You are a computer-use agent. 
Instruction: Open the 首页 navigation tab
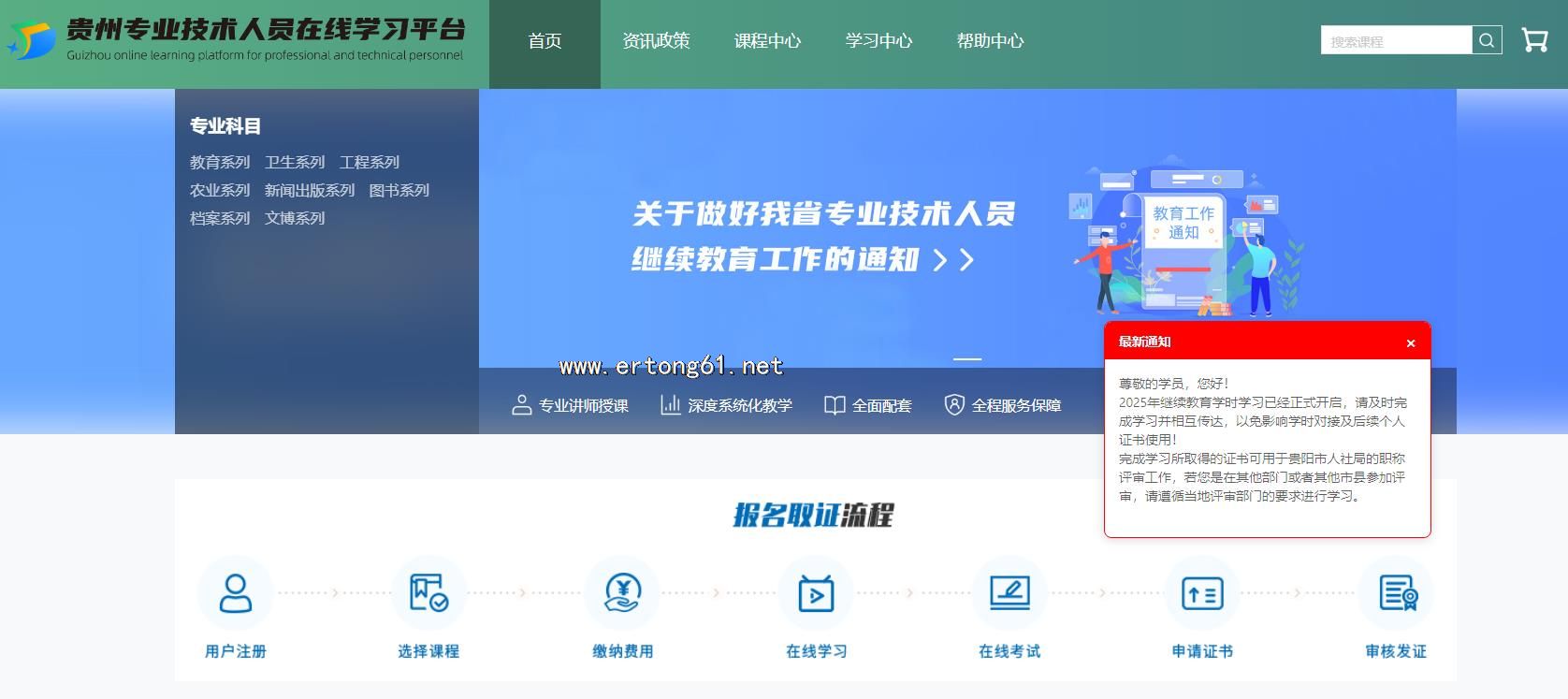[544, 41]
